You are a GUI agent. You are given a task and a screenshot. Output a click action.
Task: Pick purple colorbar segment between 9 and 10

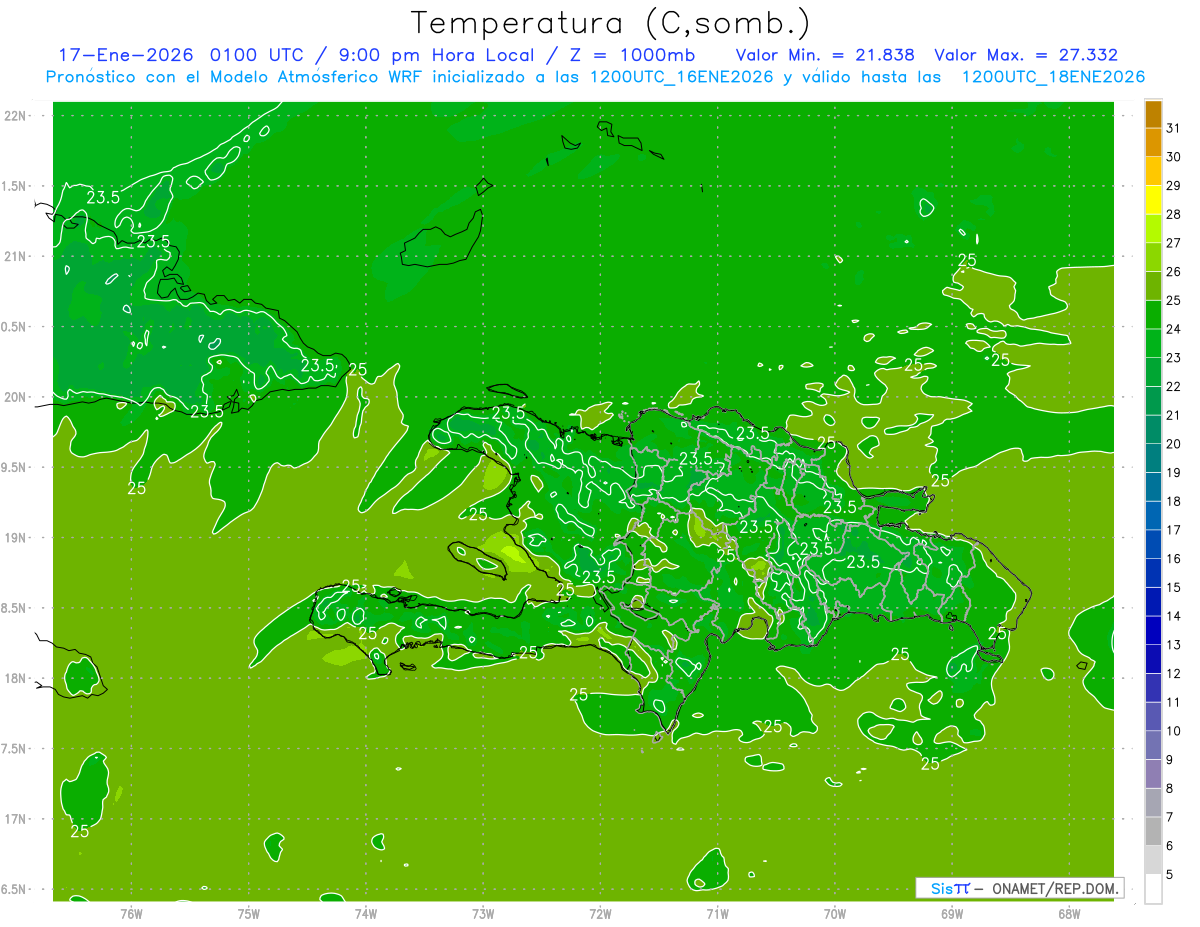(1153, 745)
